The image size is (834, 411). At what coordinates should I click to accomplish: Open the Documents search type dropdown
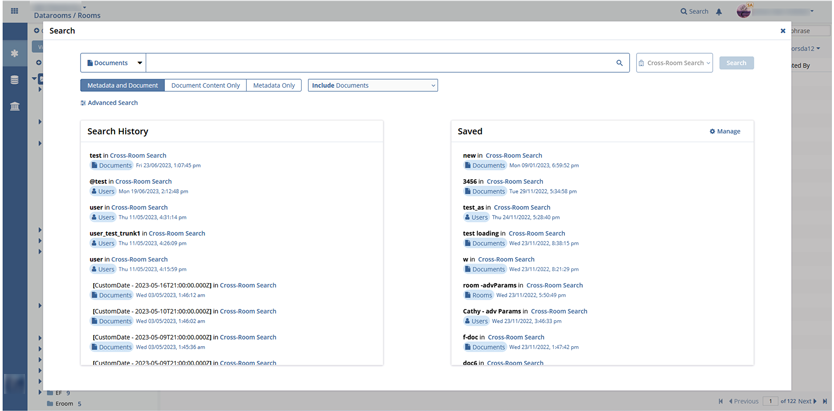coord(113,63)
